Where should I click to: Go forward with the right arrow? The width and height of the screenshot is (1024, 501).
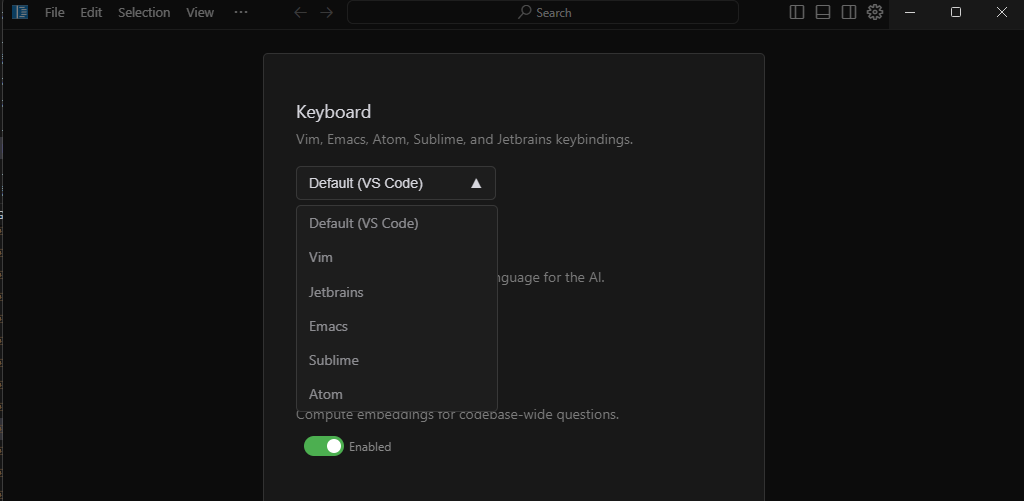tap(326, 12)
